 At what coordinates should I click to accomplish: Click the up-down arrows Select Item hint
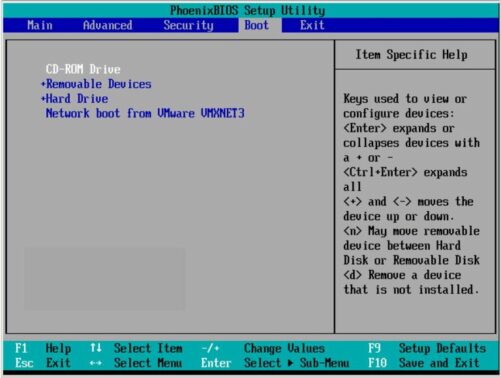[136, 348]
